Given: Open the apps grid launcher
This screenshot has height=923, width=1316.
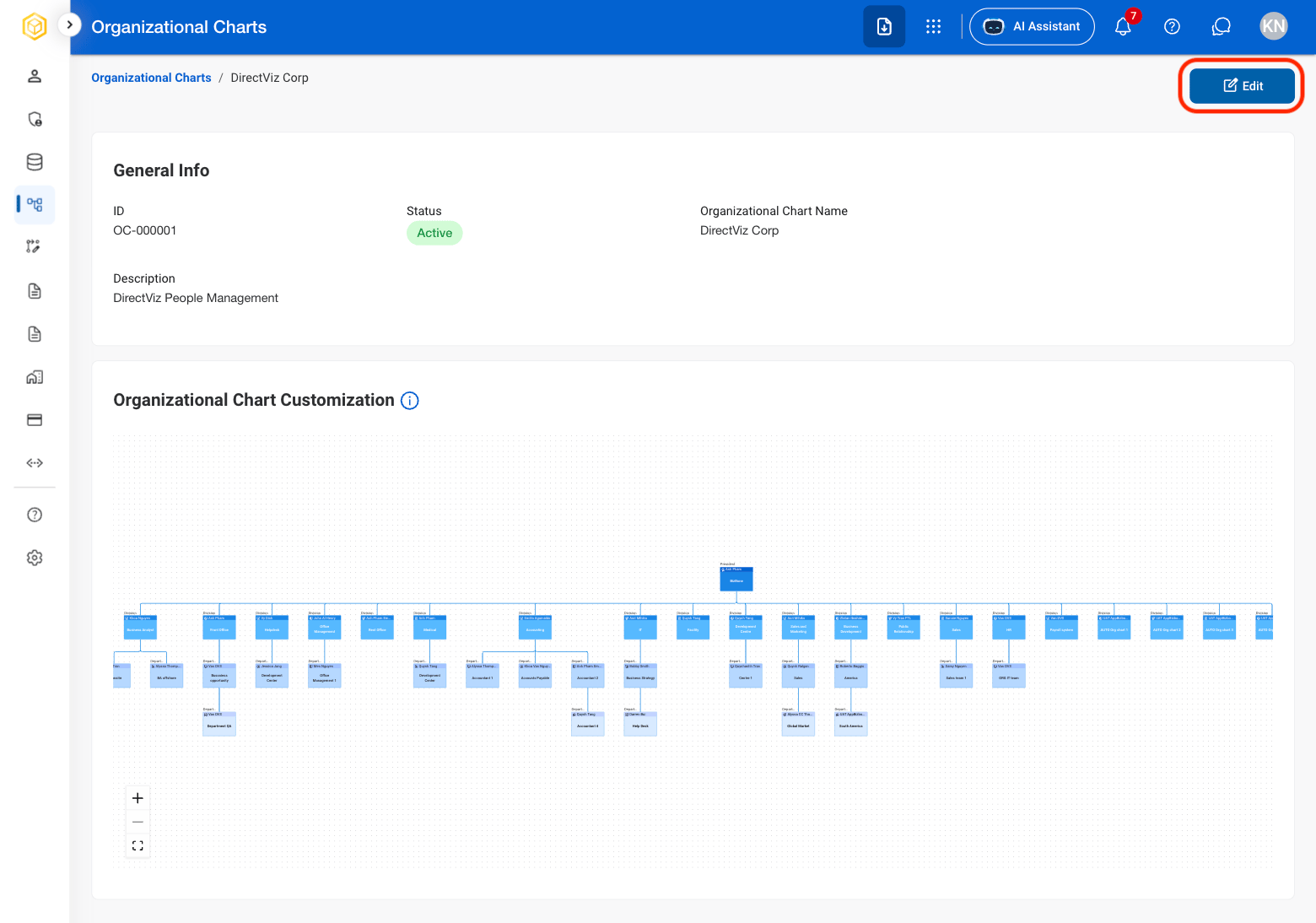Looking at the screenshot, I should 933,26.
